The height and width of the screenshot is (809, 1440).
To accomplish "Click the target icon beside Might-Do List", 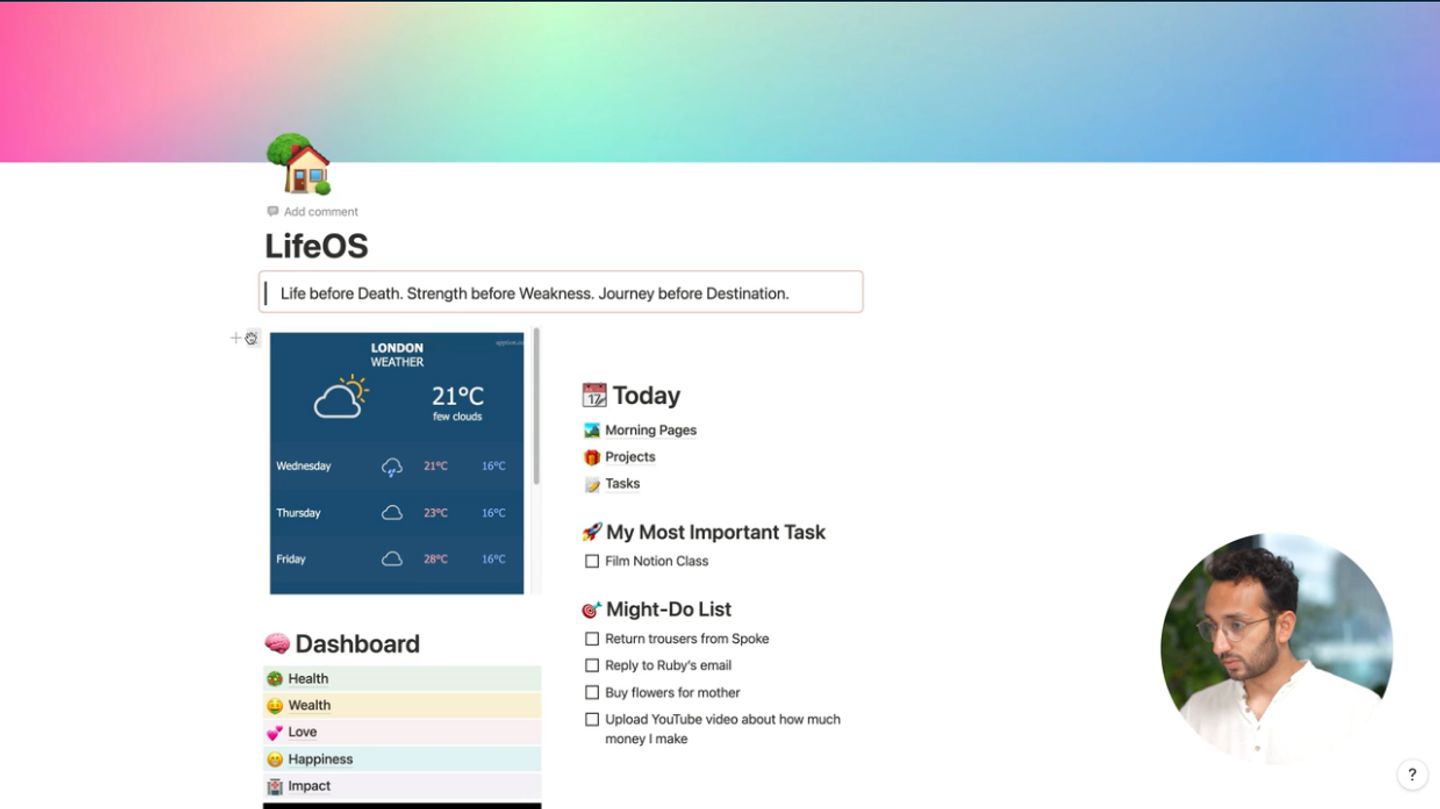I will 592,609.
